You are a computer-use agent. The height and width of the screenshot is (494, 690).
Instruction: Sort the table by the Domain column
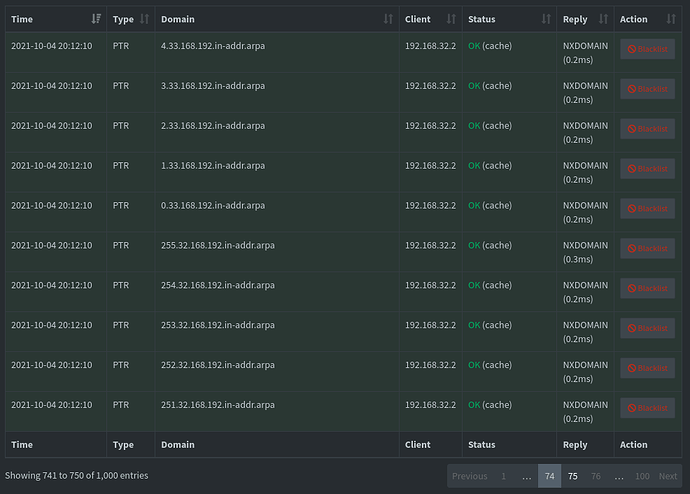388,19
